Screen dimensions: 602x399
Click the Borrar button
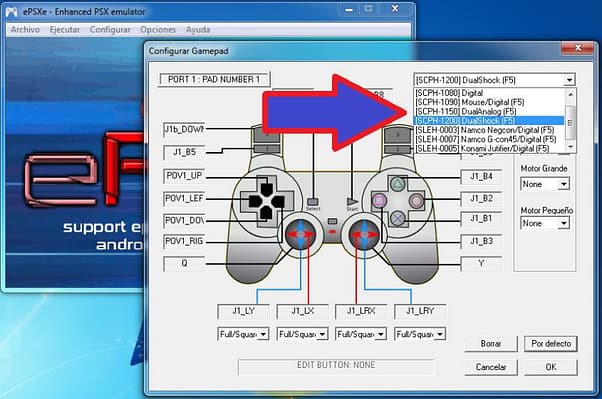491,344
